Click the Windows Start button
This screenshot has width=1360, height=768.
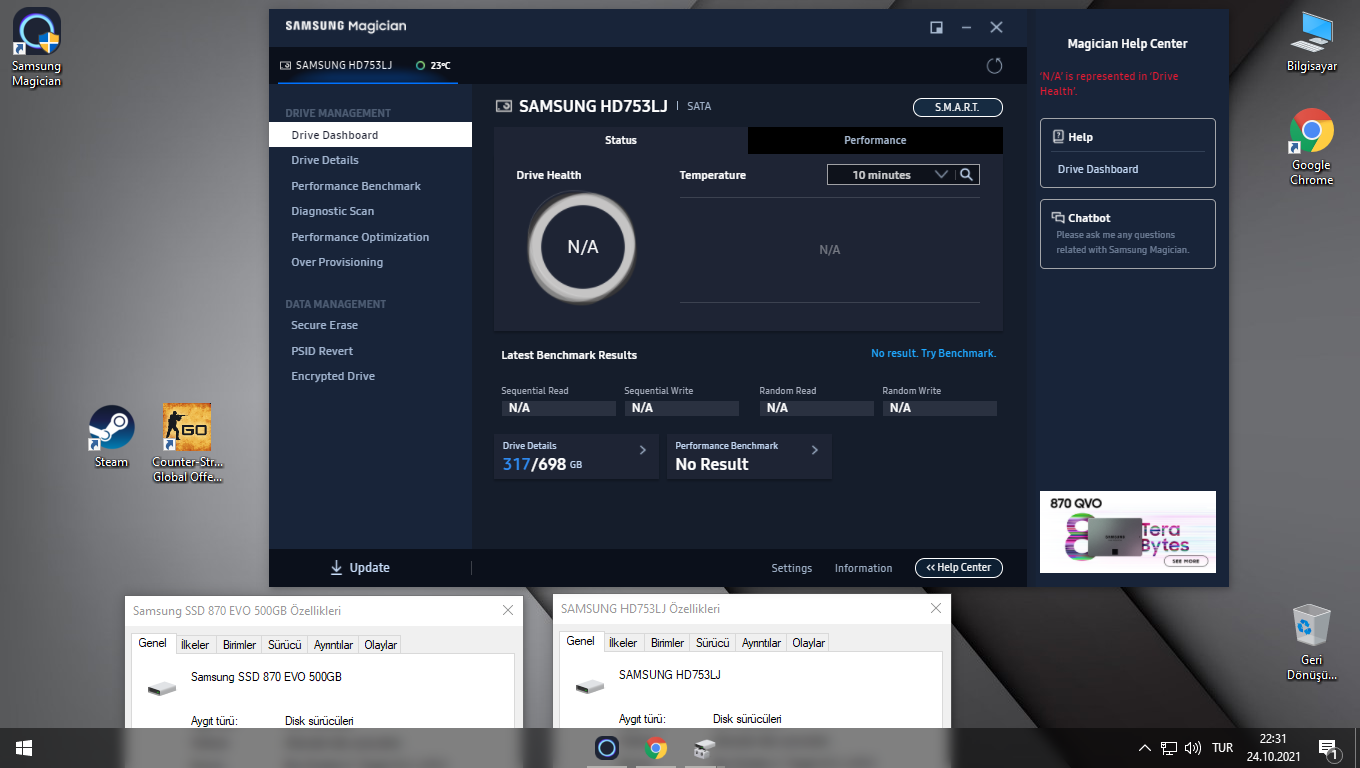point(24,748)
